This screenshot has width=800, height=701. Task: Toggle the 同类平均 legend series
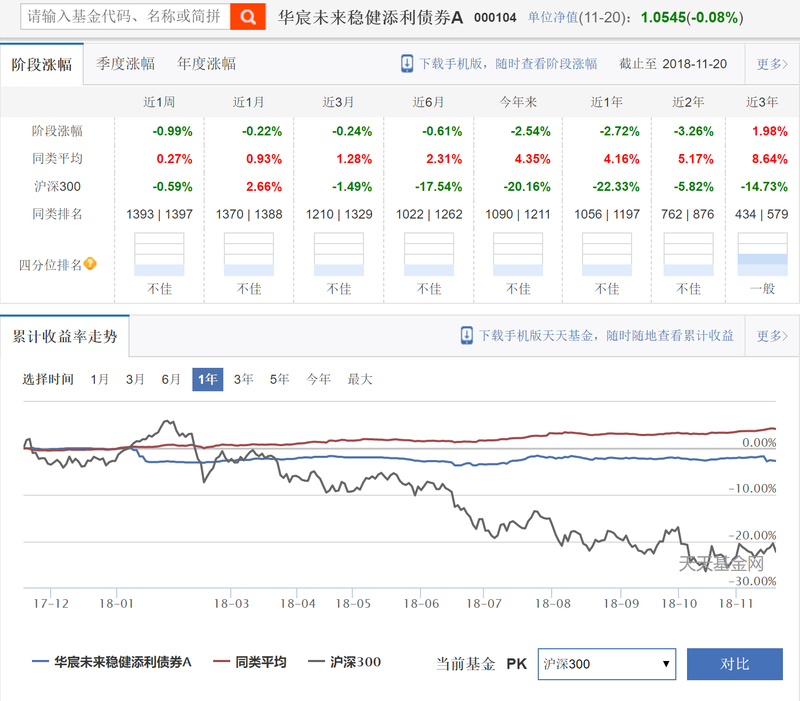click(250, 662)
